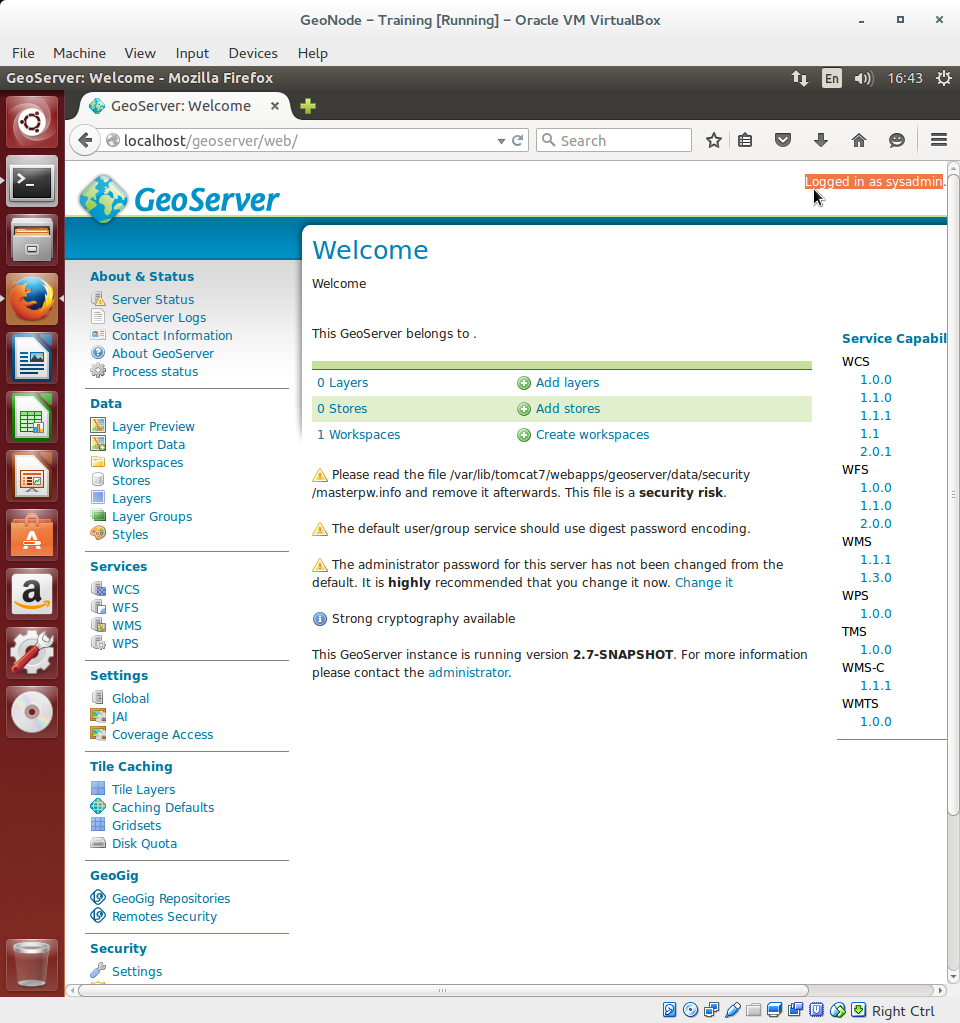The width and height of the screenshot is (960, 1023).
Task: Open the Machine menu
Action: [x=79, y=53]
